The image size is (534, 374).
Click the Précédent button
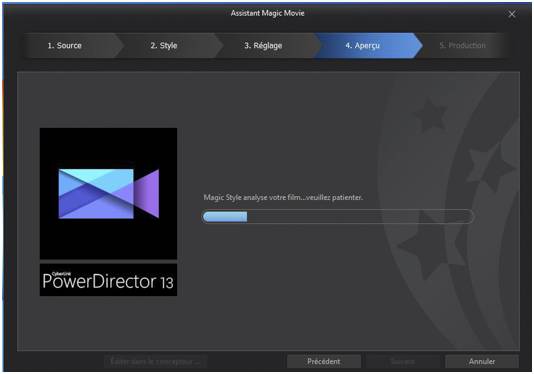324,361
